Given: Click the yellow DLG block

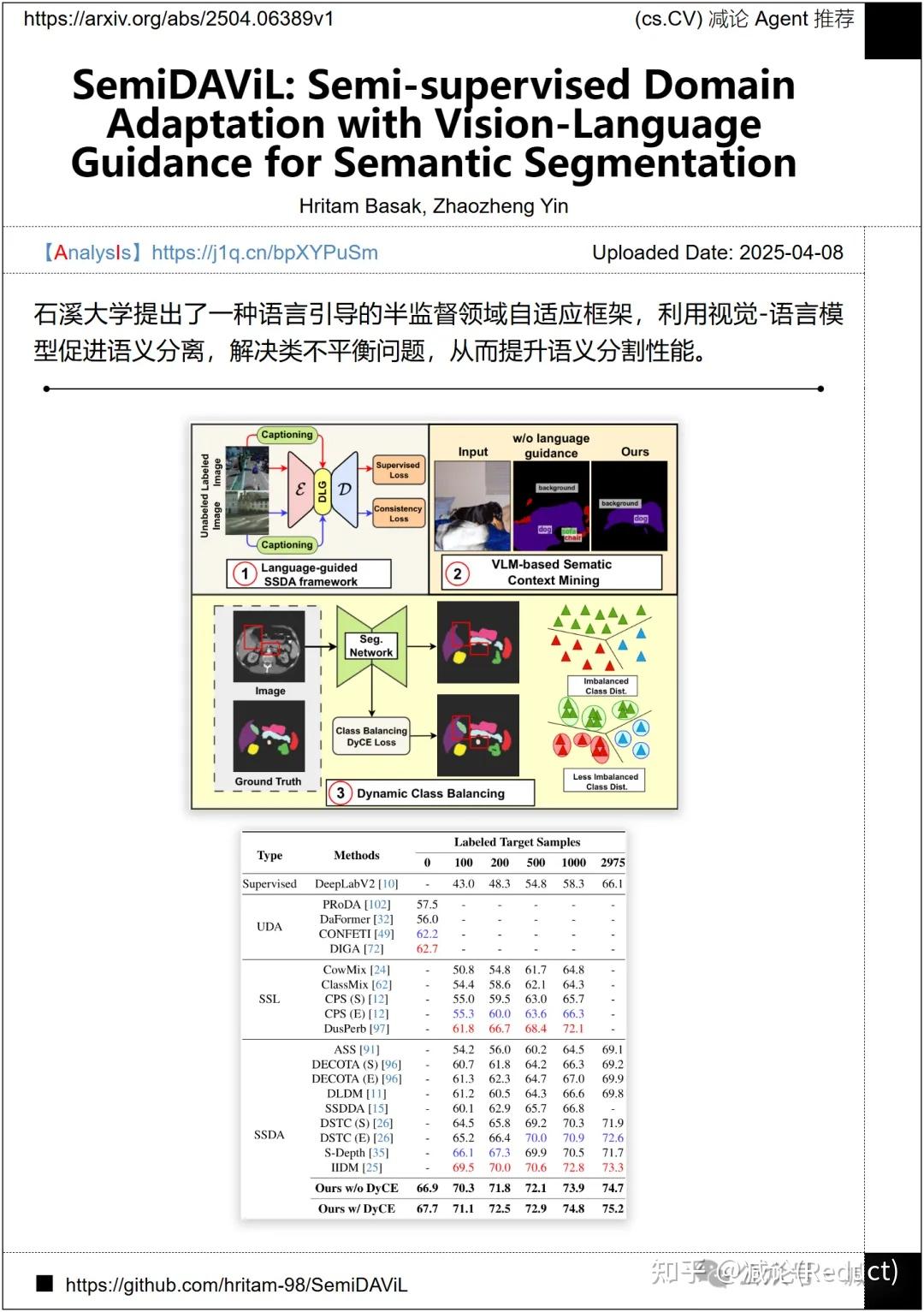Looking at the screenshot, I should pos(322,491).
